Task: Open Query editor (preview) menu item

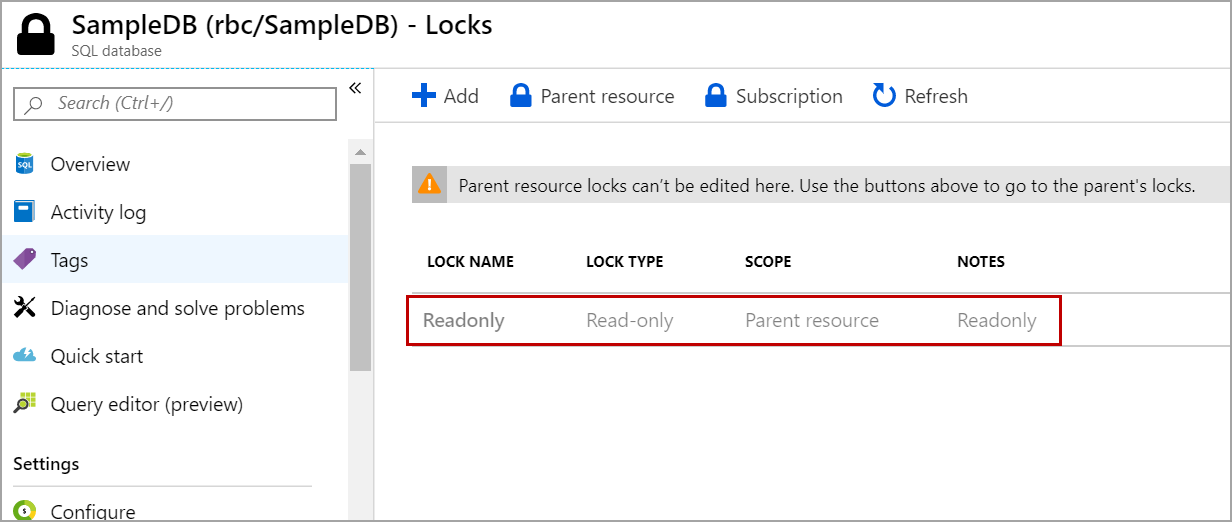Action: click(x=147, y=404)
